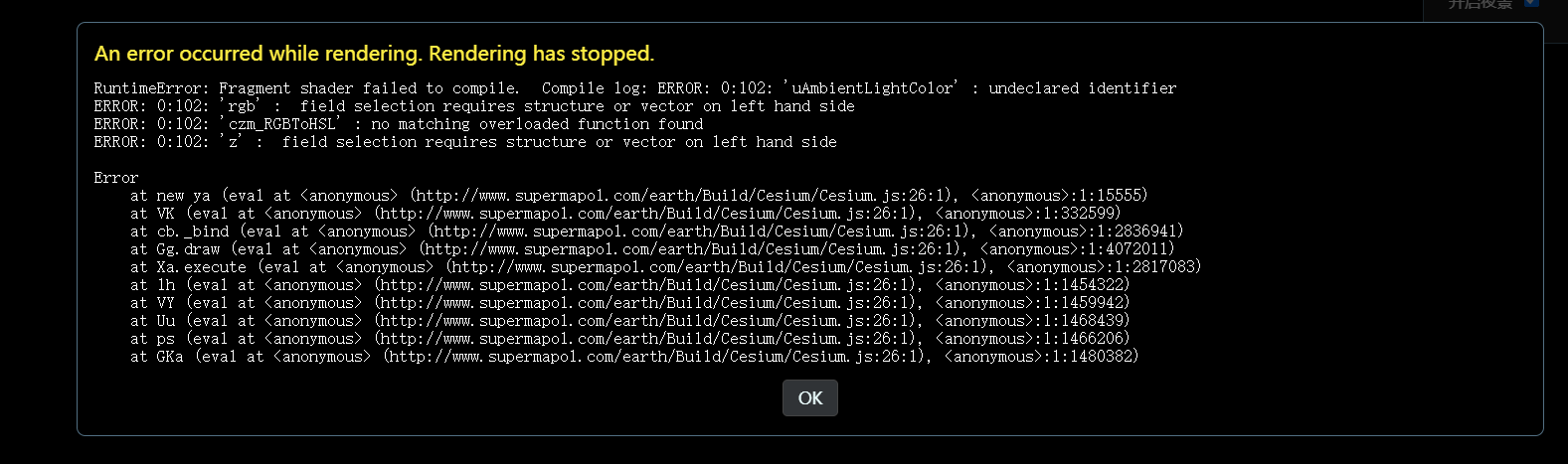1568x464 pixels.
Task: Click the 'at ps' stack trace line
Action: click(629, 339)
